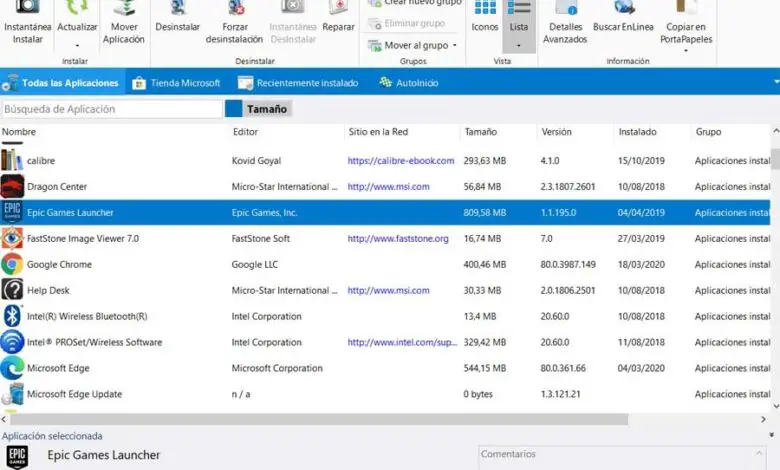Click install date 27/03/2019
Screen dimensions: 780x470
click(x=641, y=238)
